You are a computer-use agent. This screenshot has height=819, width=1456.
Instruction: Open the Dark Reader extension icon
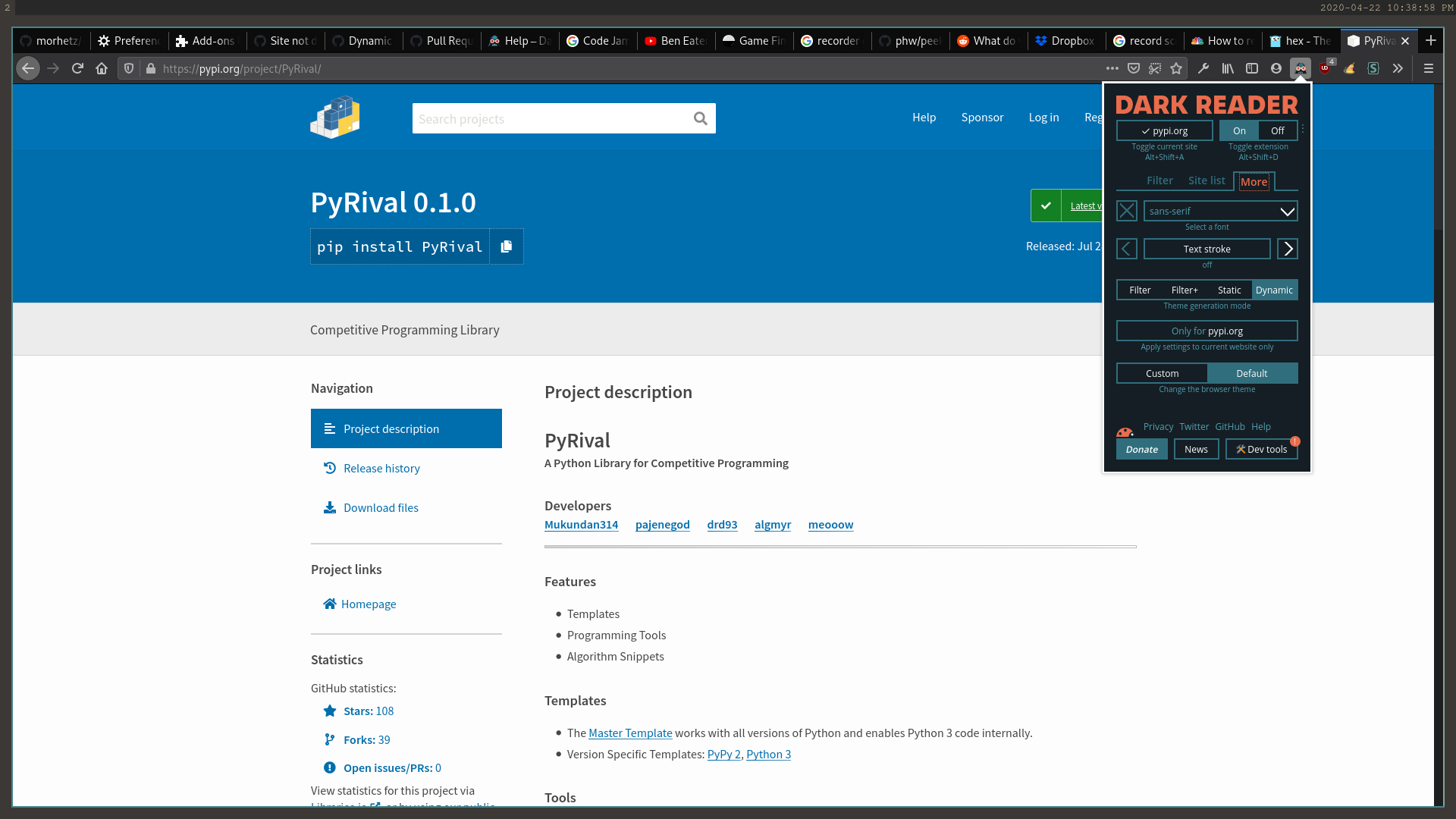[1301, 68]
